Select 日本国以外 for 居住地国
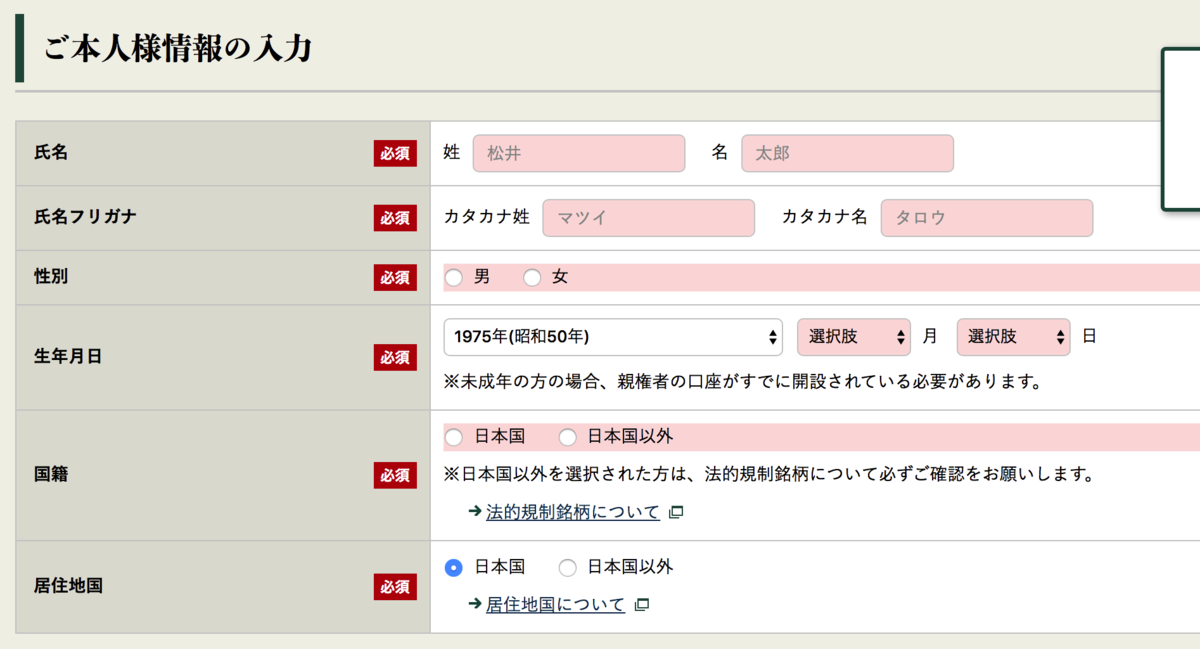This screenshot has width=1200, height=649. coord(568,567)
